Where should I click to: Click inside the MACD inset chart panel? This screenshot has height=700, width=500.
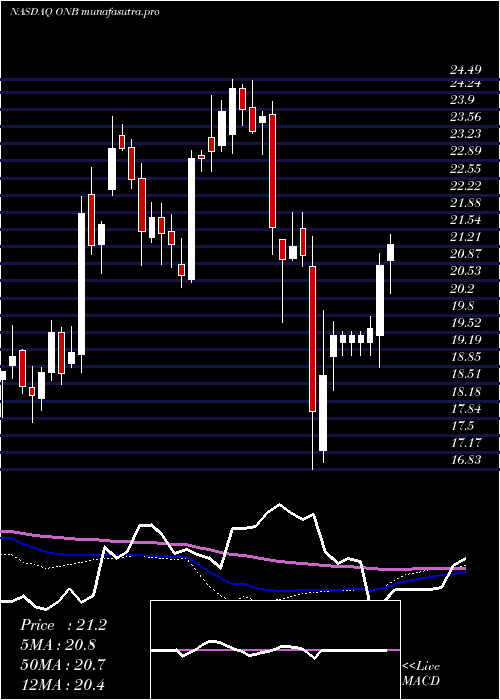[x=275, y=650]
